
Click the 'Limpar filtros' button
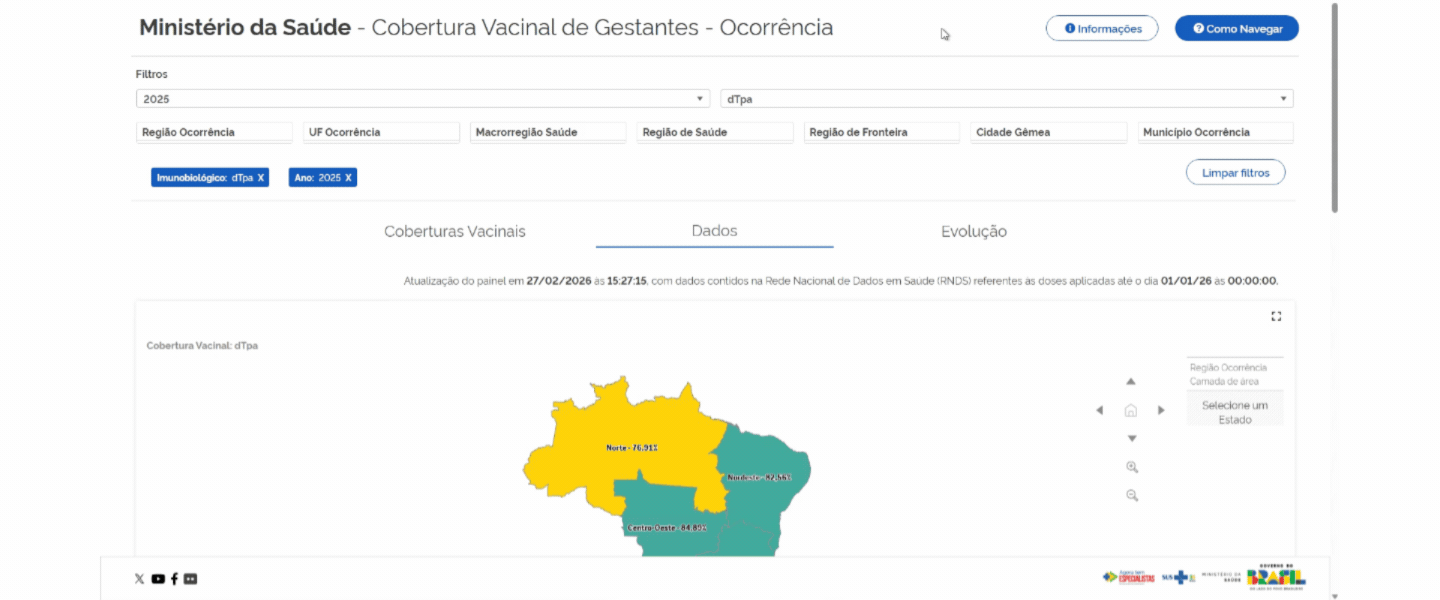click(x=1235, y=171)
